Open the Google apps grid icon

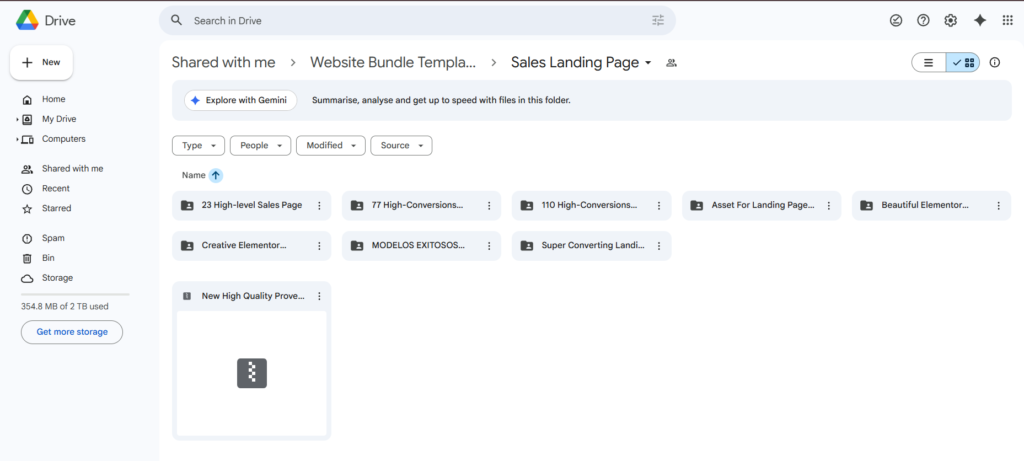pyautogui.click(x=1006, y=20)
